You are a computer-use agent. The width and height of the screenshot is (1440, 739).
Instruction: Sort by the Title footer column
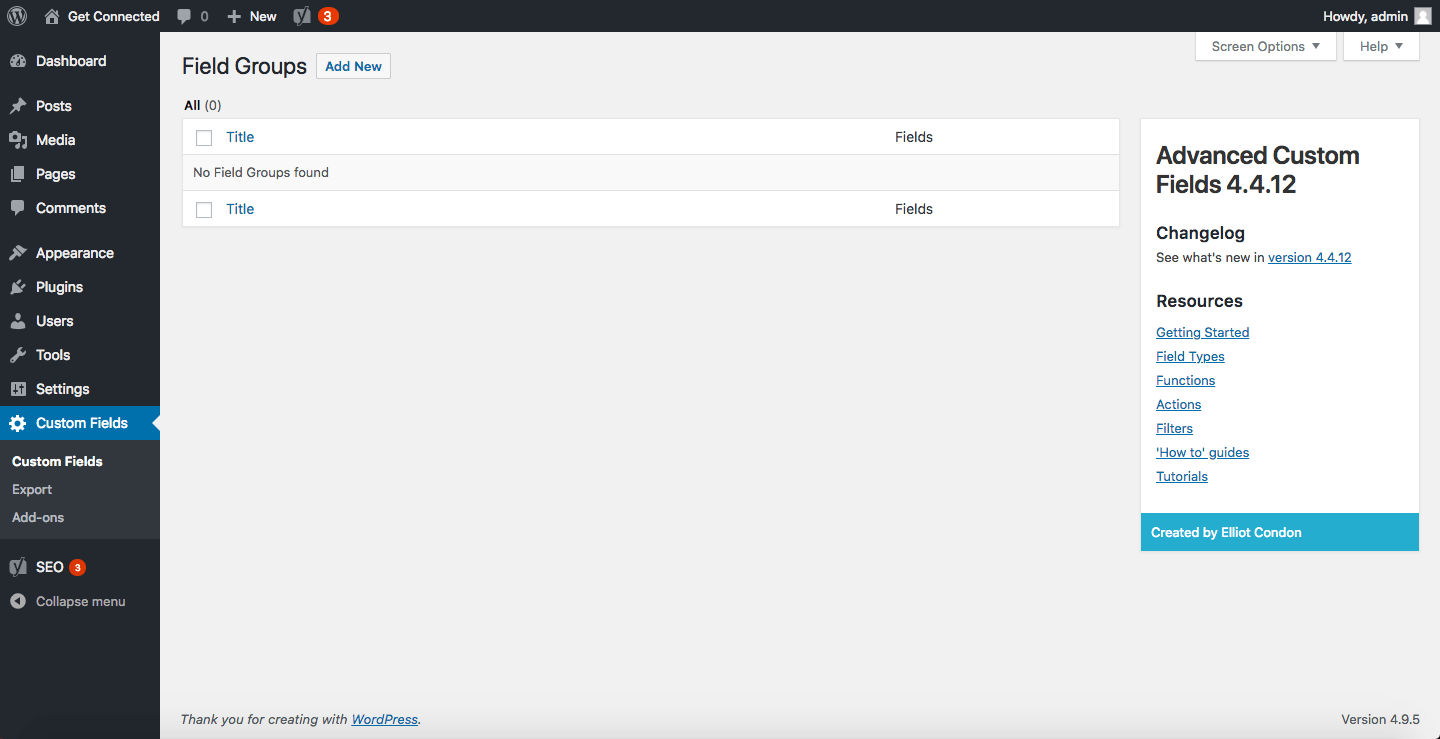[x=240, y=209]
